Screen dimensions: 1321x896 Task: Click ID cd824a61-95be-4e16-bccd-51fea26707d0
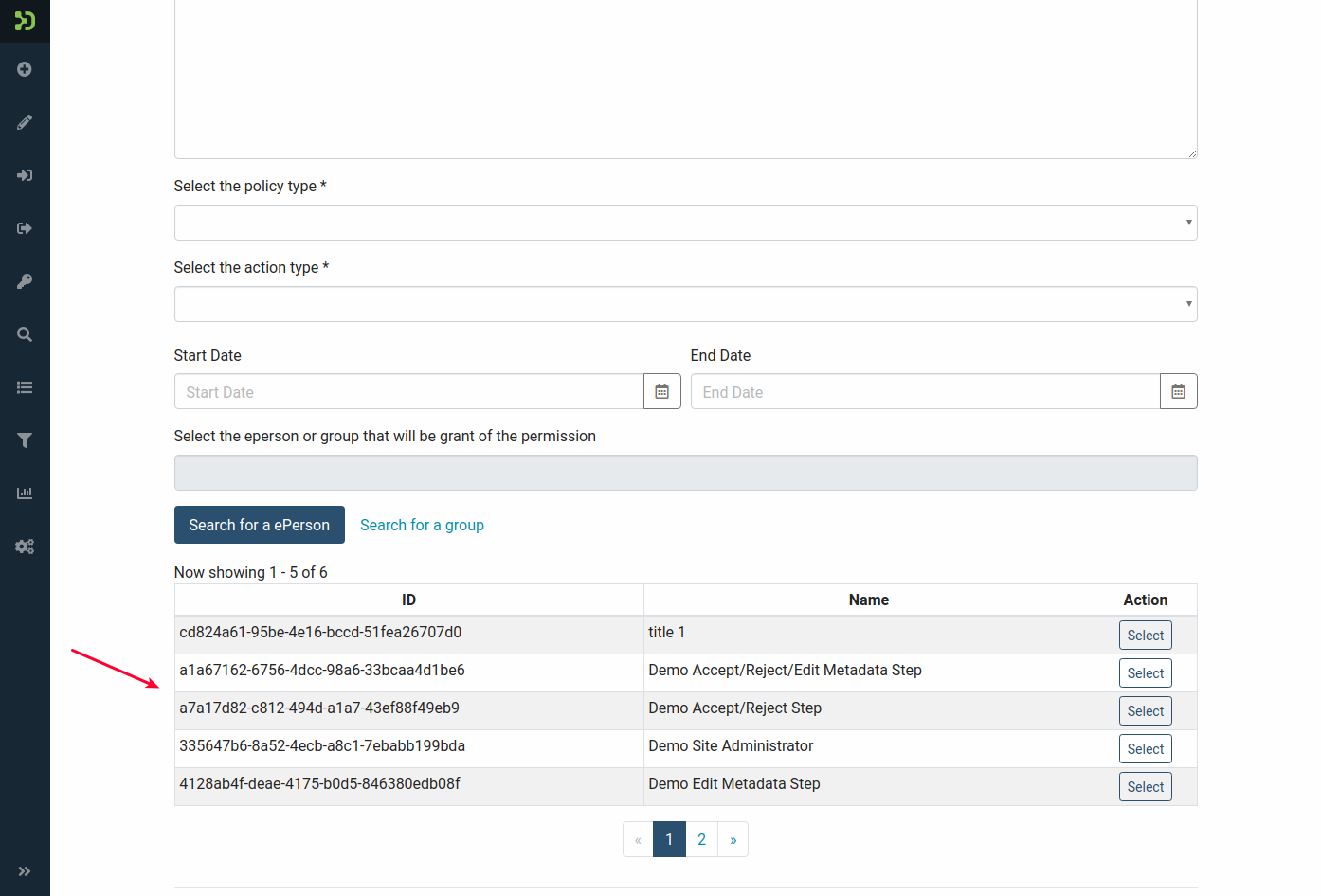point(320,632)
